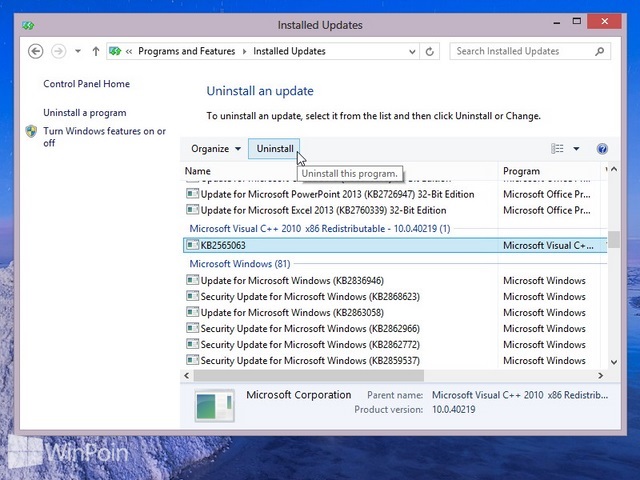Click the shield icon beside Windows features
This screenshot has width=640, height=480.
pyautogui.click(x=31, y=131)
